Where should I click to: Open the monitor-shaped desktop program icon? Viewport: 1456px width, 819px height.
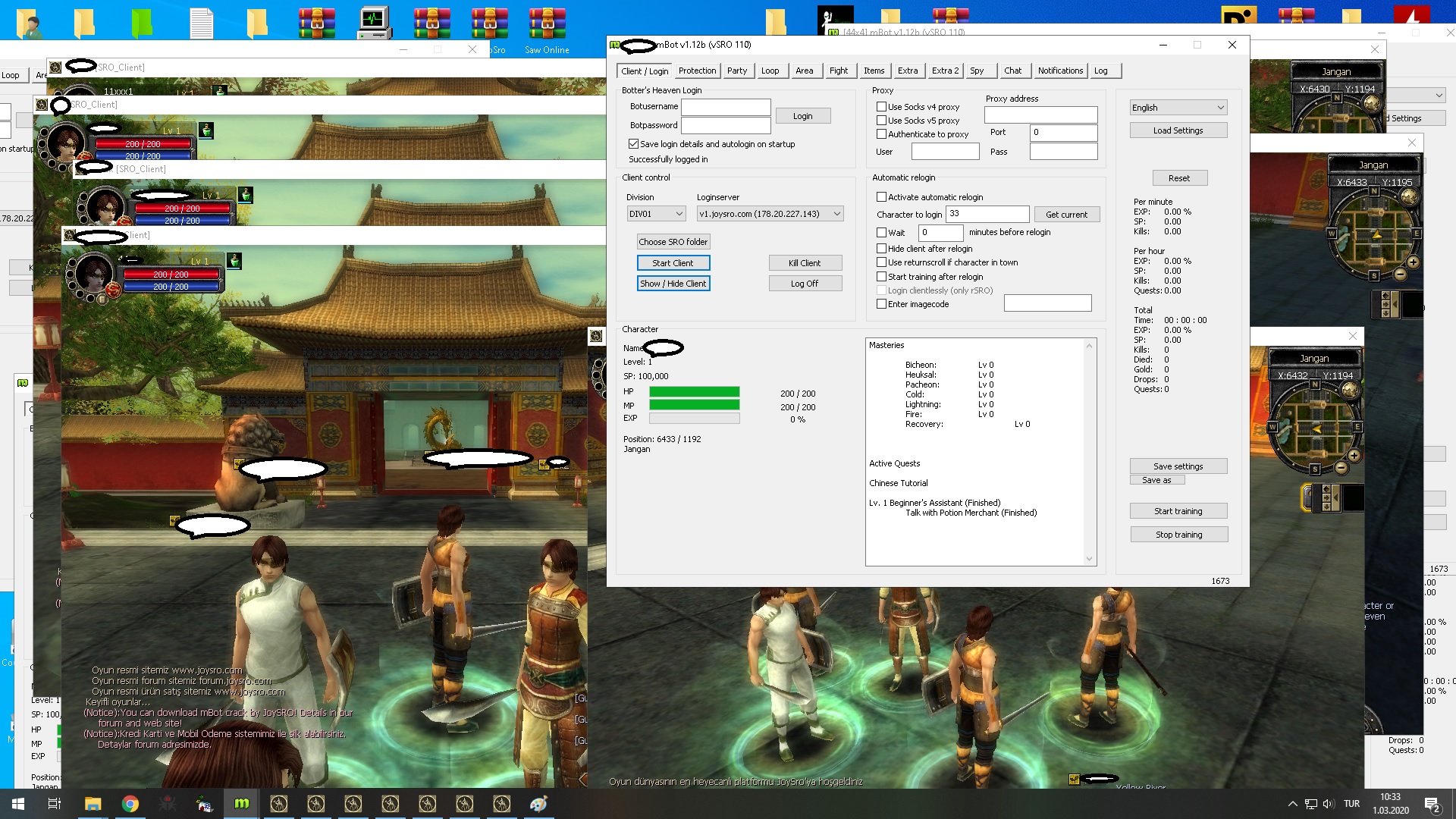(374, 23)
